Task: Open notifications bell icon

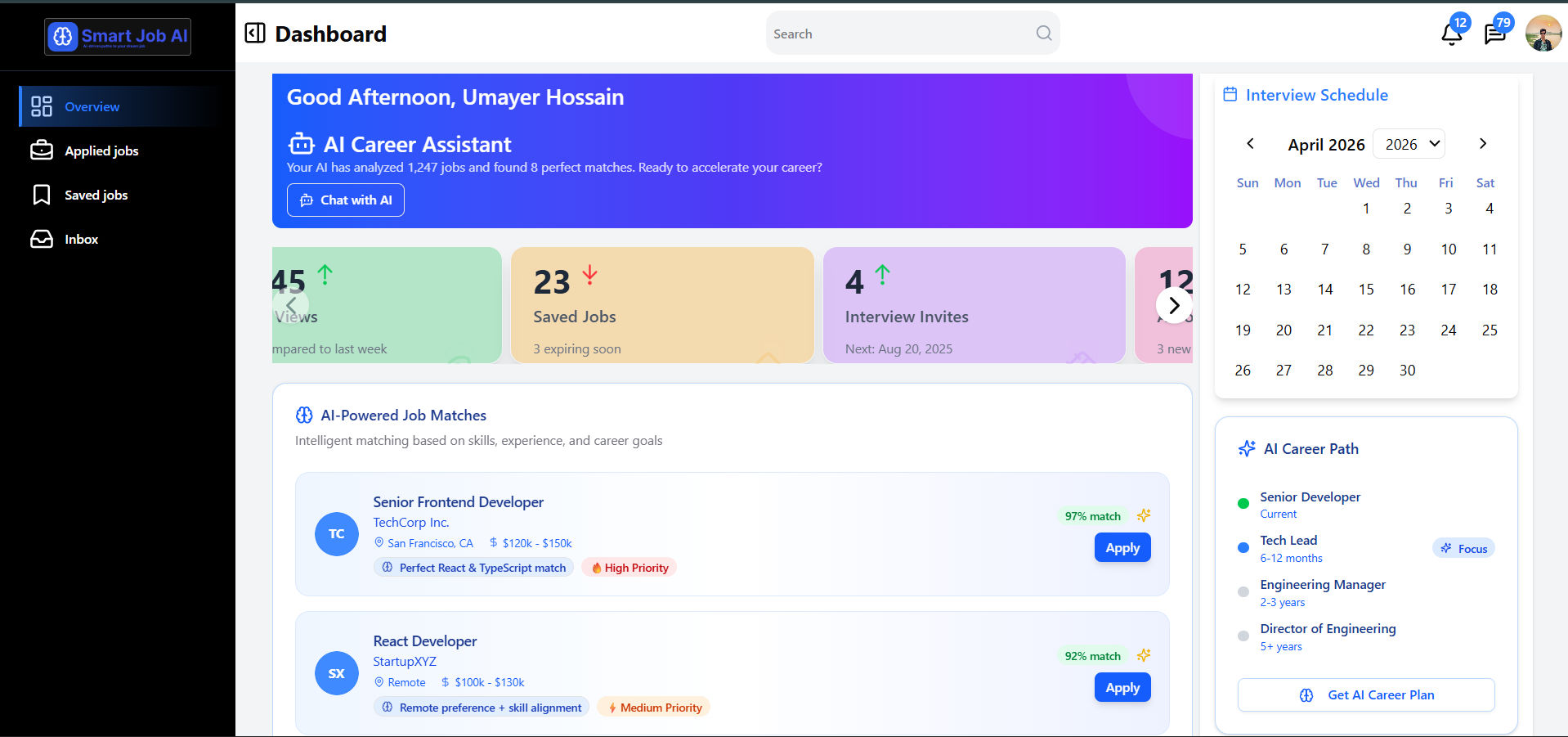Action: [1452, 34]
